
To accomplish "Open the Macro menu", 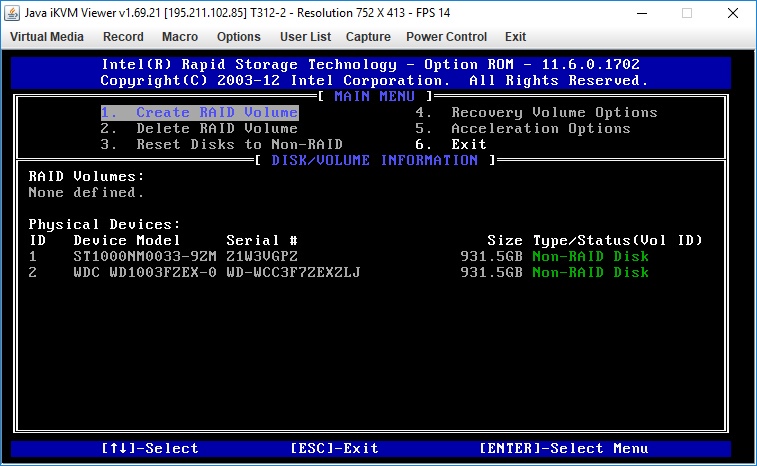I will (x=180, y=37).
